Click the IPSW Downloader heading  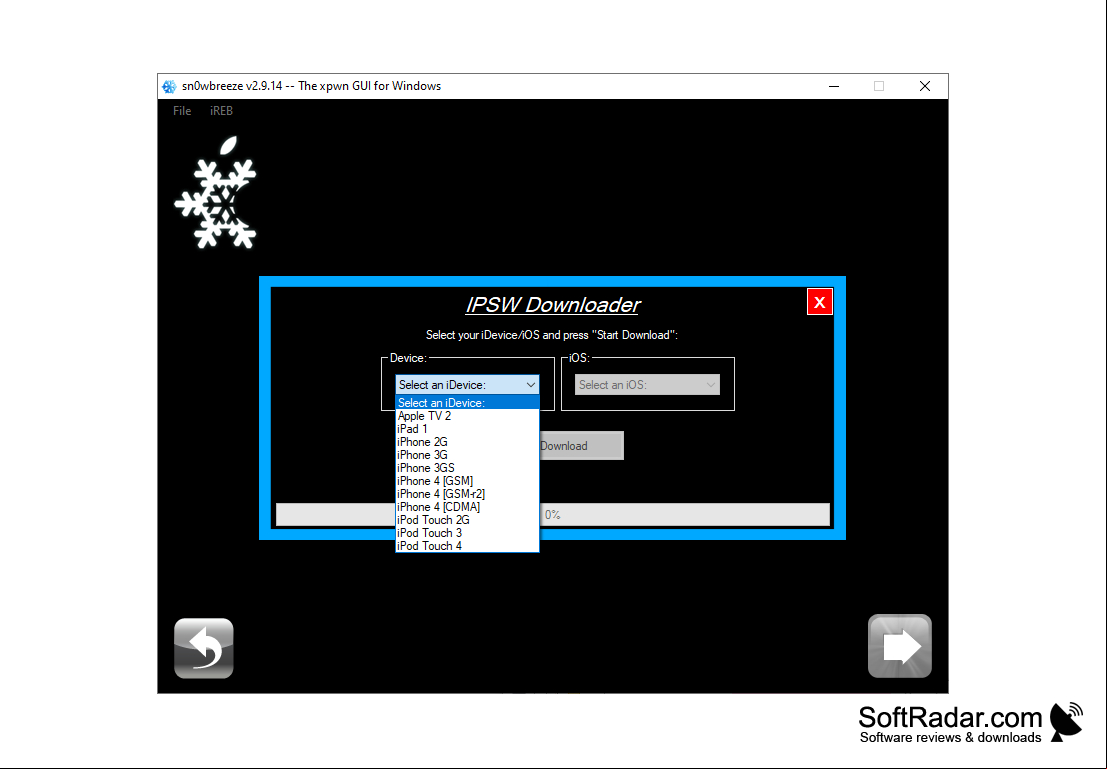tap(552, 305)
